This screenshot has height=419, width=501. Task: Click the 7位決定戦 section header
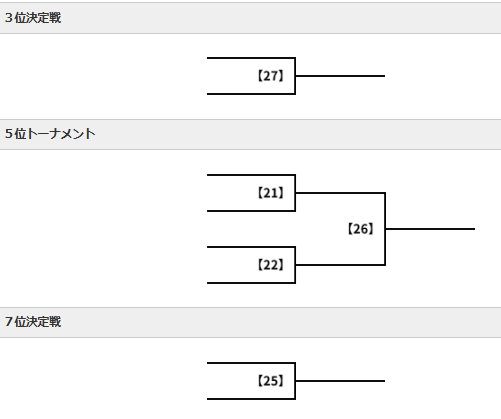(250, 322)
